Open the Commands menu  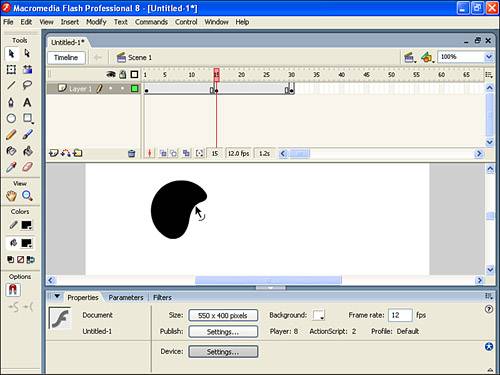151,22
